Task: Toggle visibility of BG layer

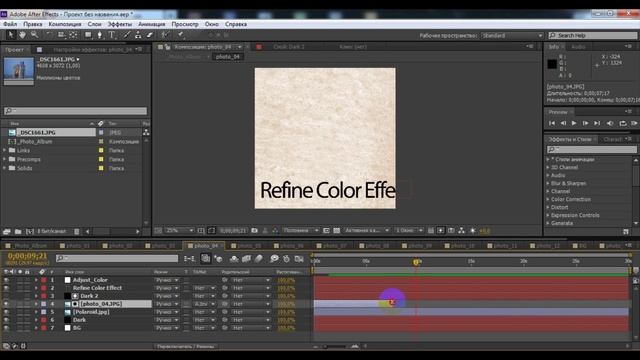Action: click(6, 328)
